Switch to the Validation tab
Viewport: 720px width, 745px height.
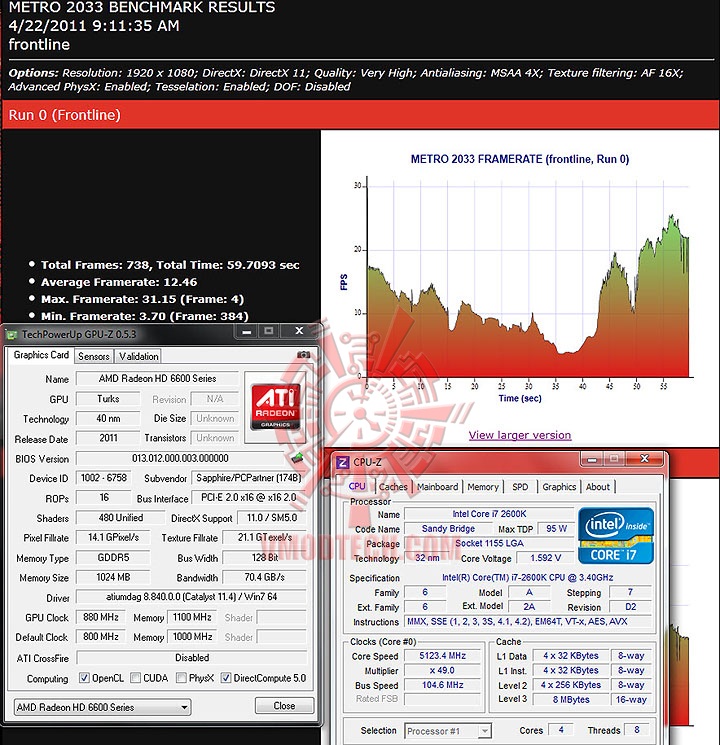tap(138, 356)
